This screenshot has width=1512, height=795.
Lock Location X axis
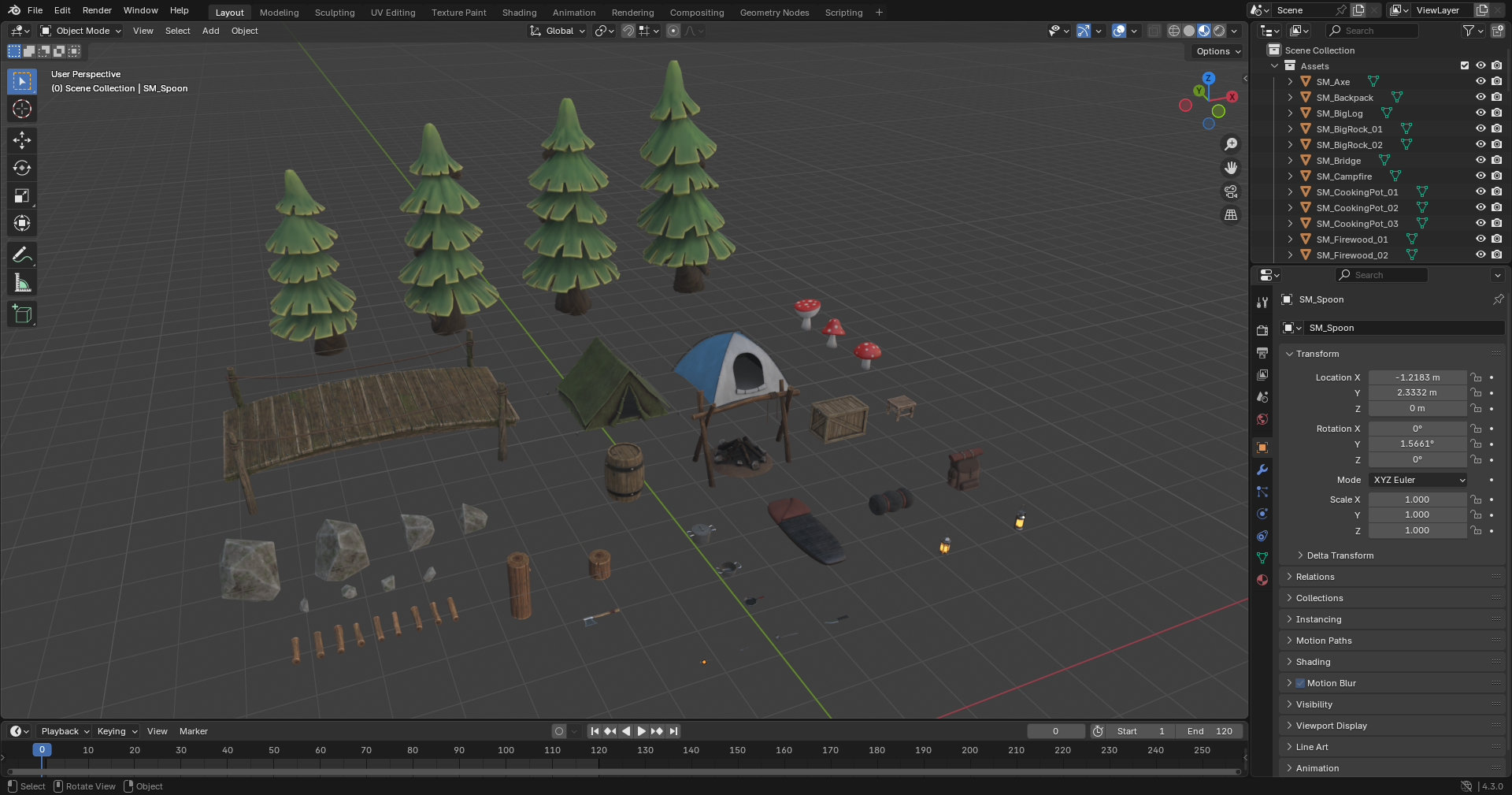click(1477, 377)
